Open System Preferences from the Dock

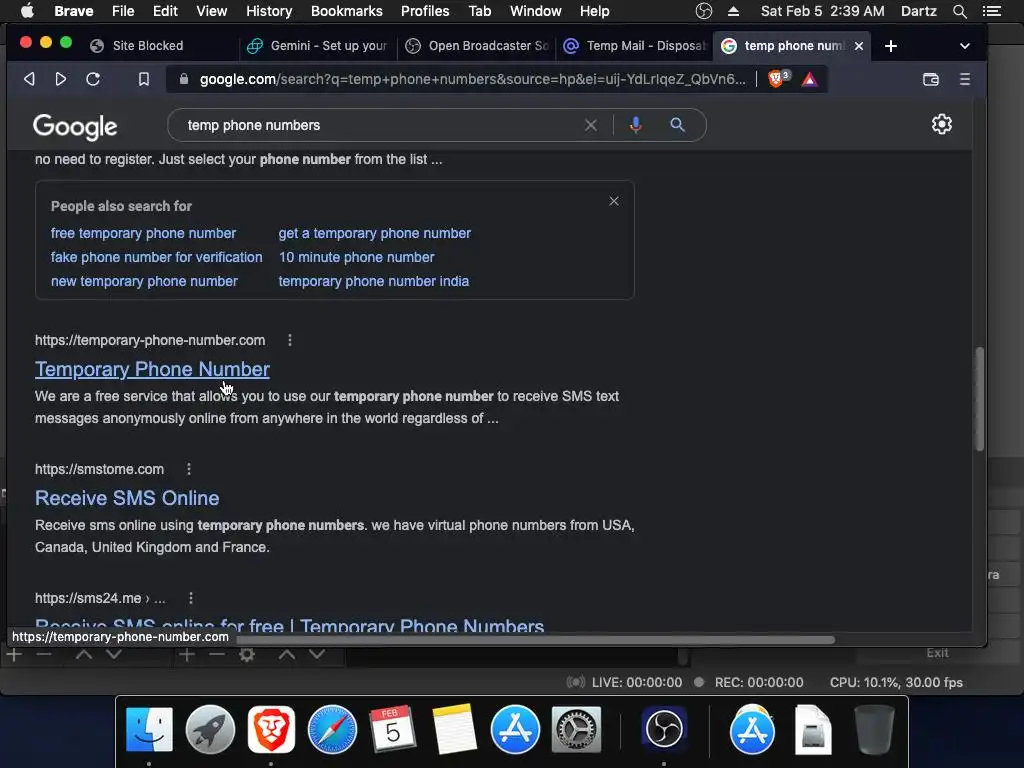(x=576, y=729)
